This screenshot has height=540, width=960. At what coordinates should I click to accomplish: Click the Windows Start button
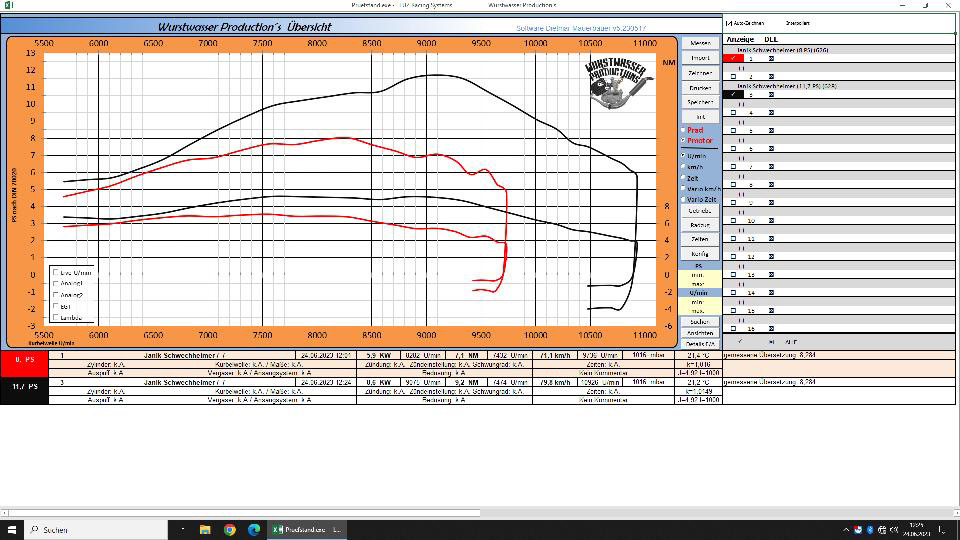pos(12,529)
